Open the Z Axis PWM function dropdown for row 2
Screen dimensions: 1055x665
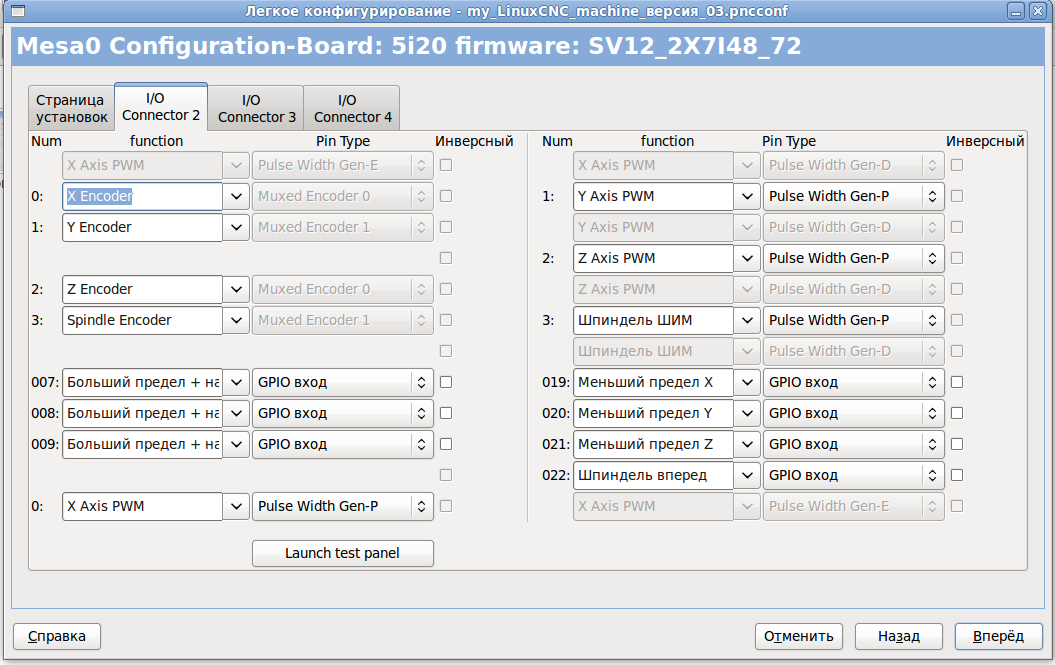tap(747, 258)
